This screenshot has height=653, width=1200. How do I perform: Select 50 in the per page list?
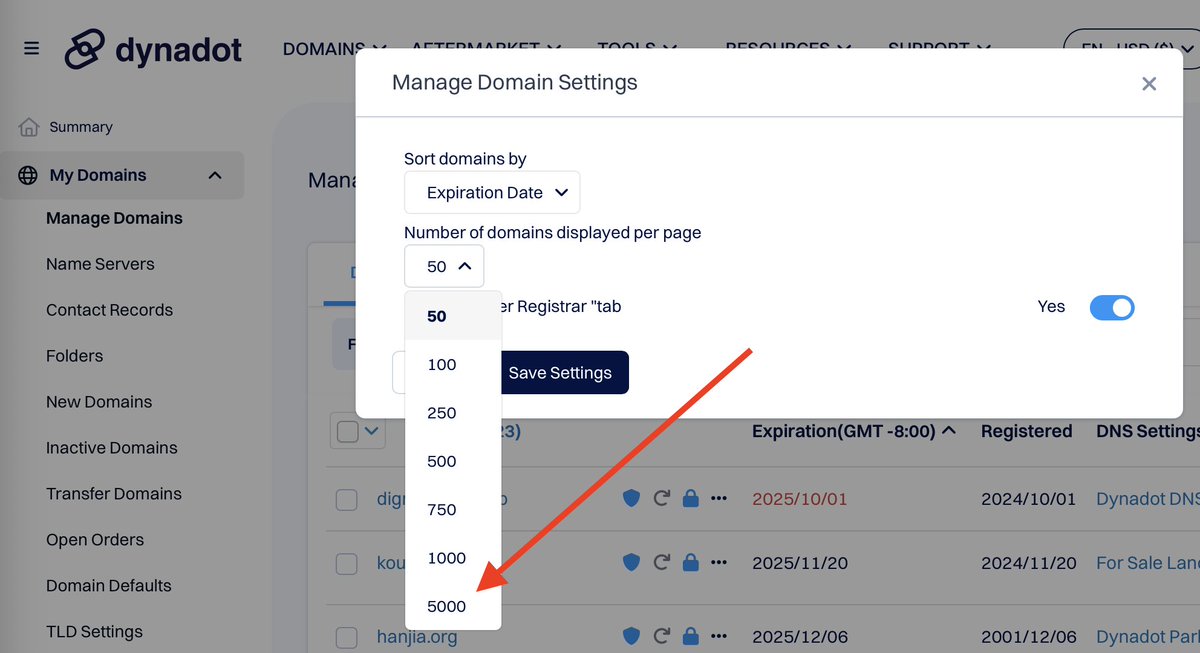pyautogui.click(x=453, y=316)
